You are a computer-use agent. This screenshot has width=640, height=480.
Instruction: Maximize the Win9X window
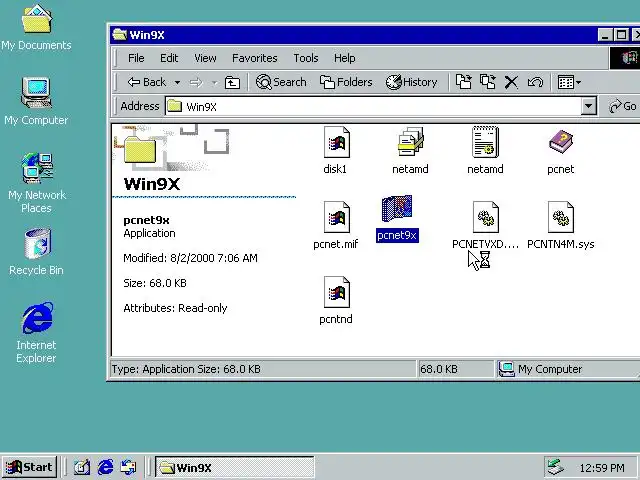pyautogui.click(x=621, y=35)
